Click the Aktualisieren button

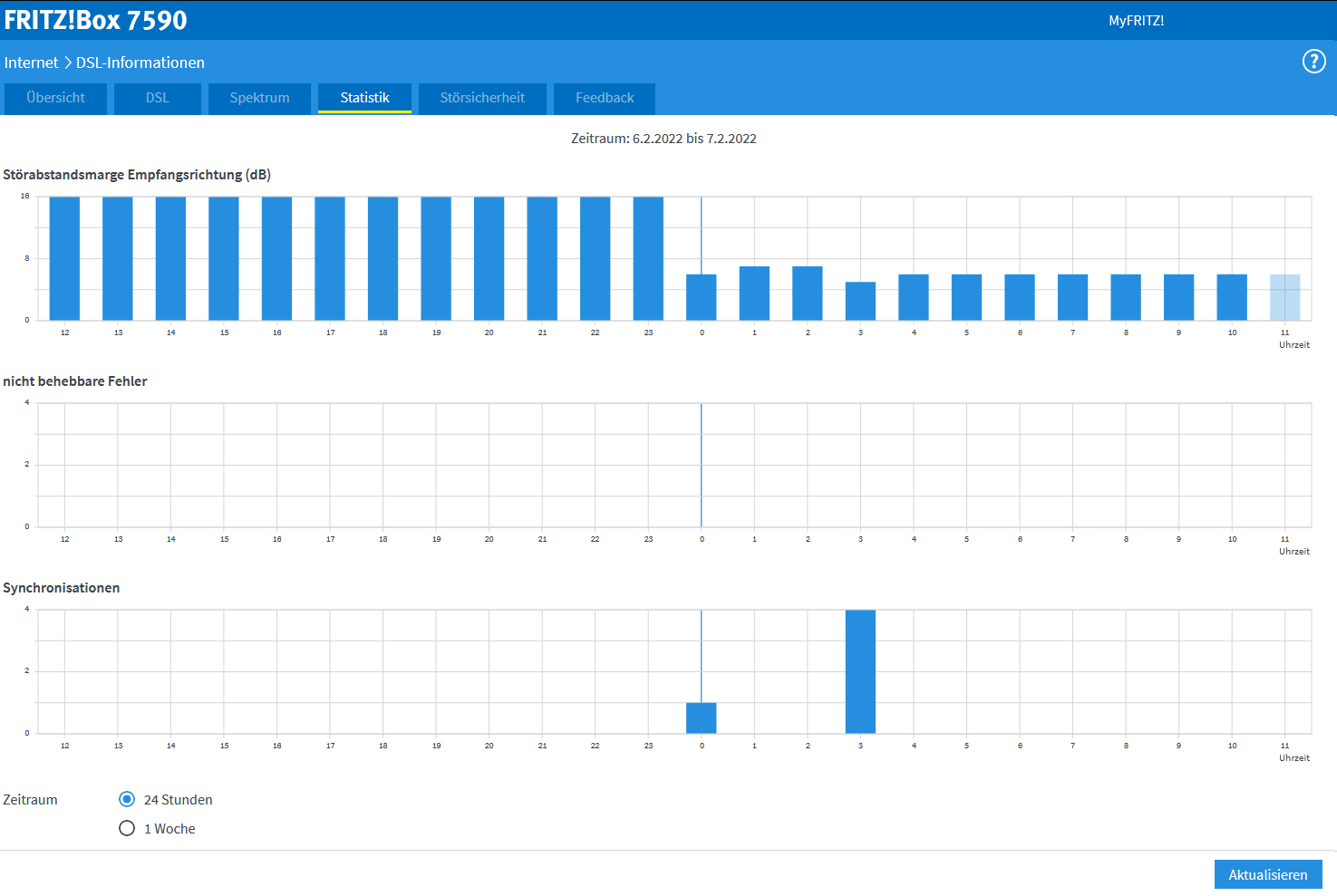1268,874
